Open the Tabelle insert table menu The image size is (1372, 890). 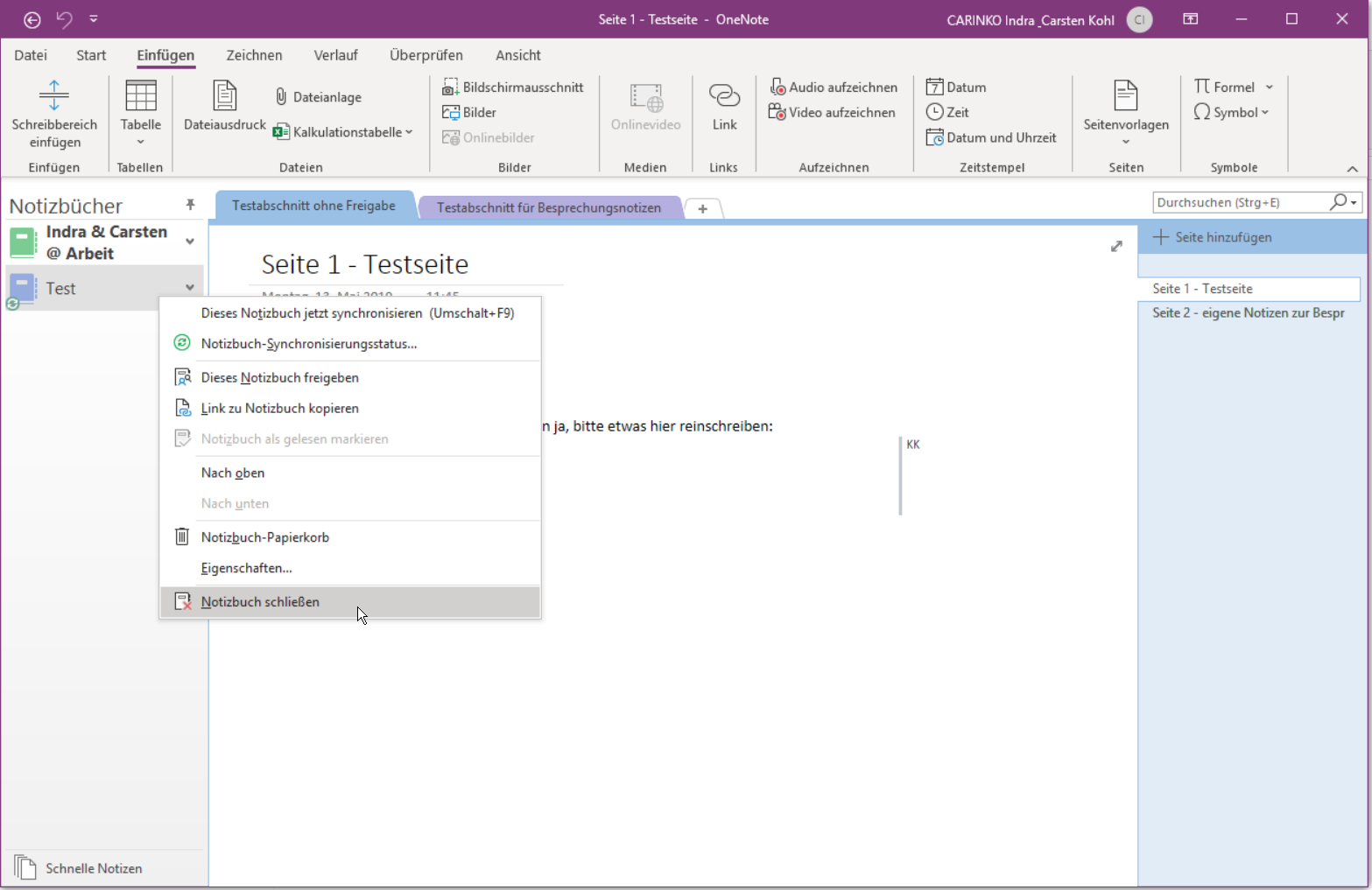(140, 115)
